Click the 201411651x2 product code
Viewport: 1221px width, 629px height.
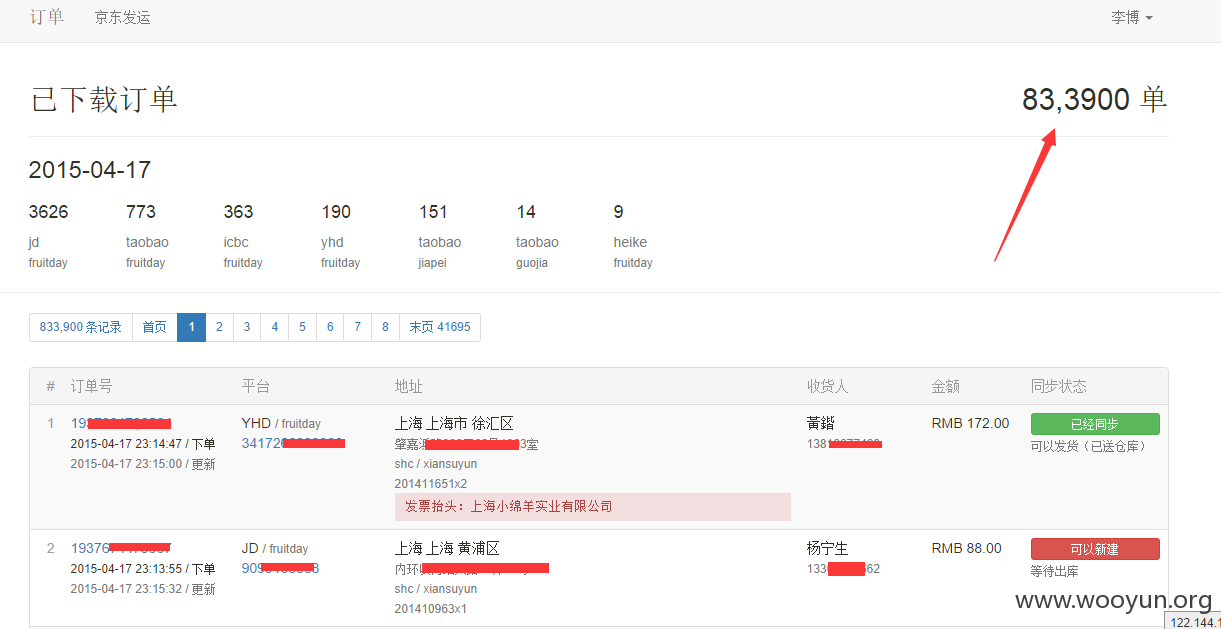coord(431,484)
